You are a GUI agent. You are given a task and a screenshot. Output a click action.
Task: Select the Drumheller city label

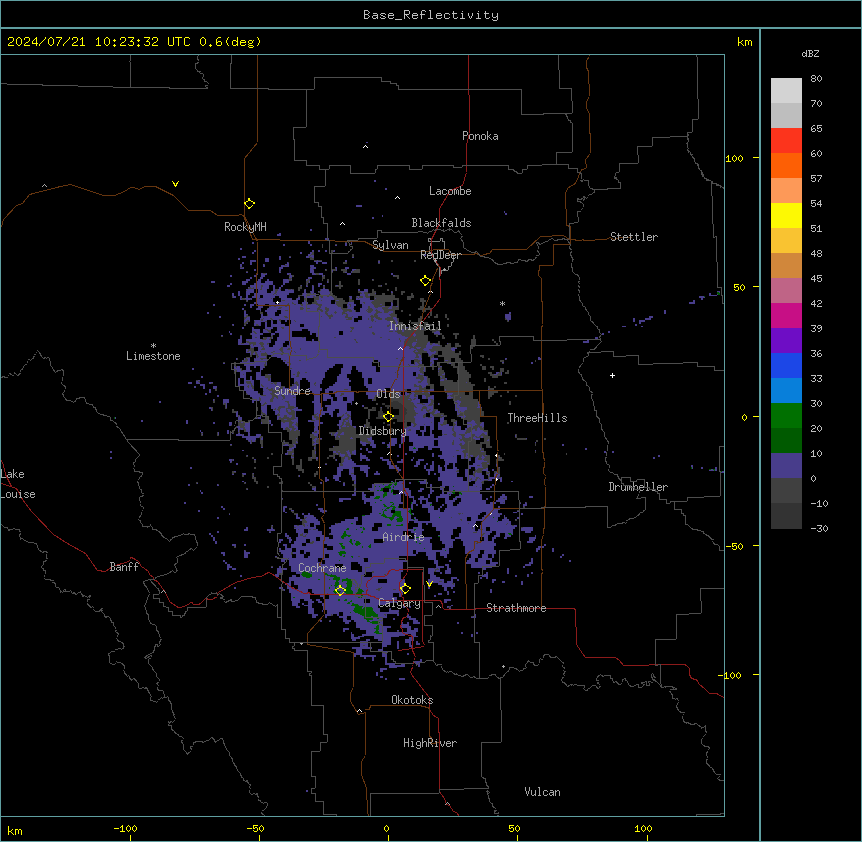click(638, 487)
